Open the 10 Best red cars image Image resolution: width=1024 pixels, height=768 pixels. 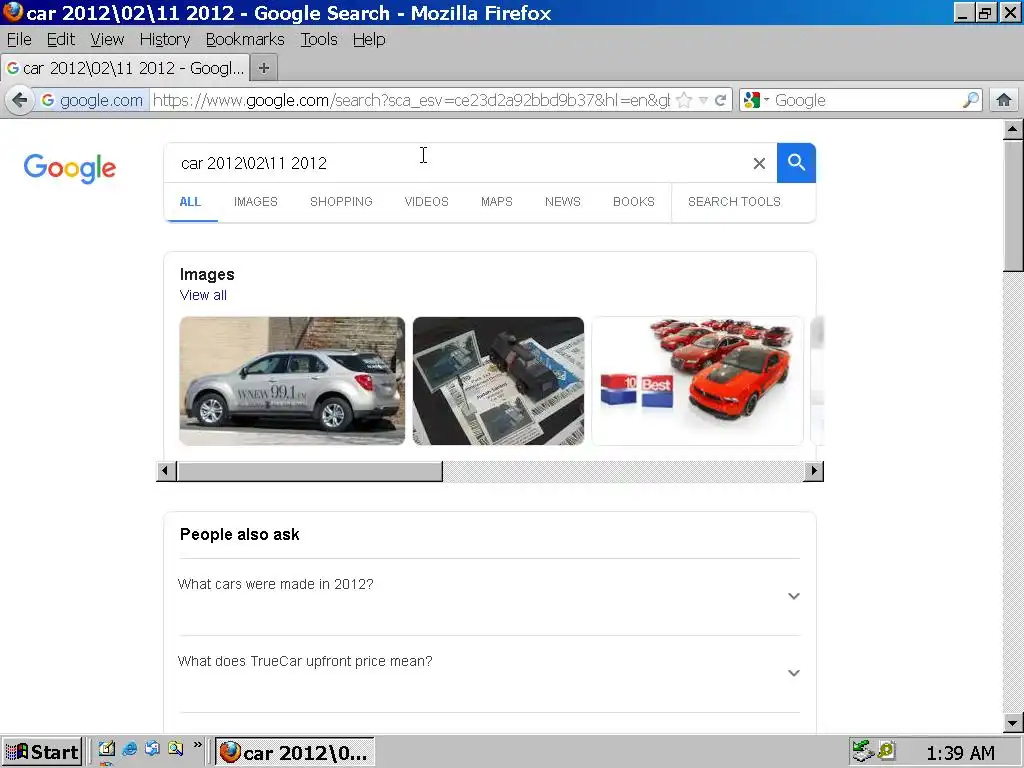click(697, 381)
